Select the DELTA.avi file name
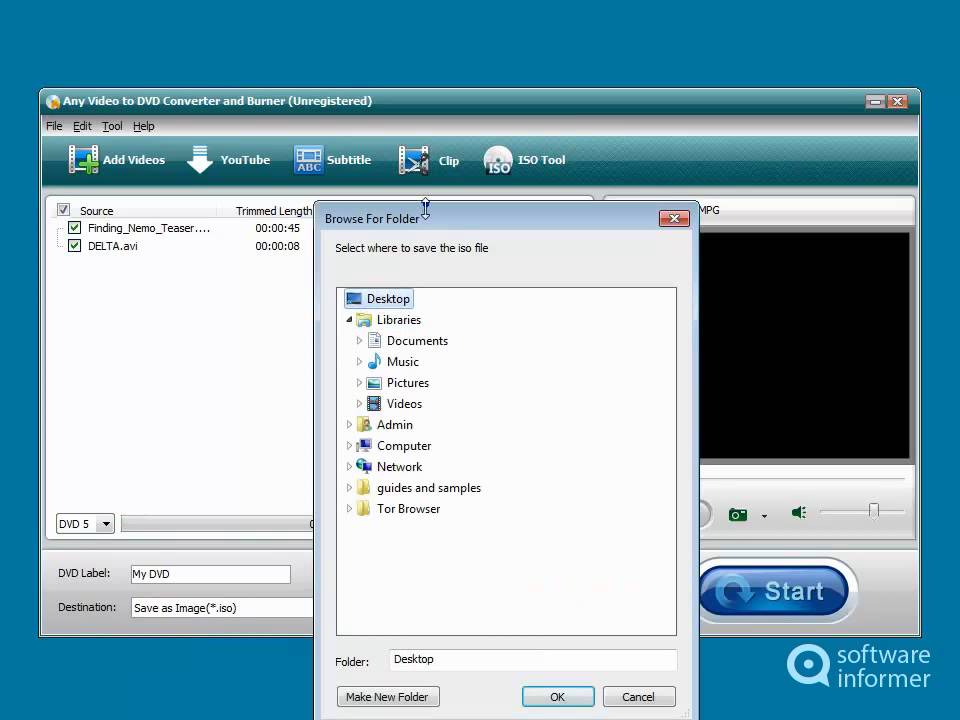The width and height of the screenshot is (960, 720). click(113, 246)
